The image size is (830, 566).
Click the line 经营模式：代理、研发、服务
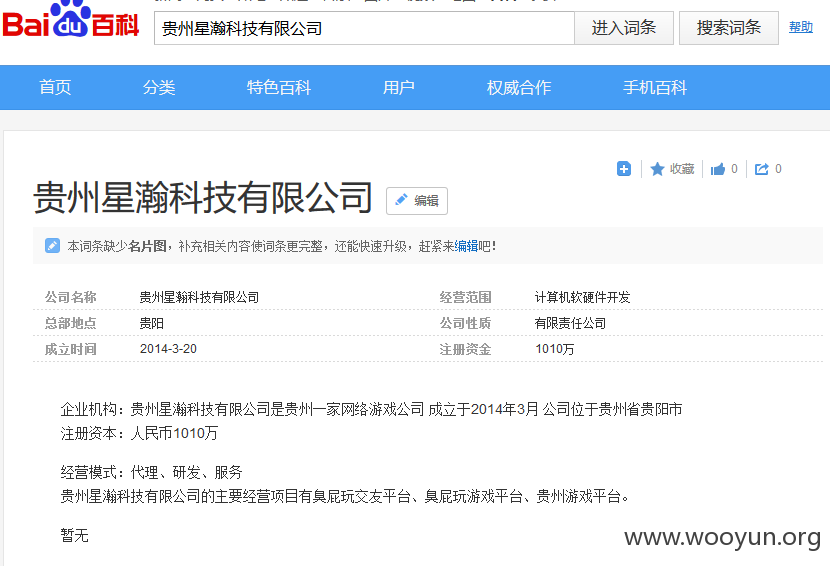151,472
